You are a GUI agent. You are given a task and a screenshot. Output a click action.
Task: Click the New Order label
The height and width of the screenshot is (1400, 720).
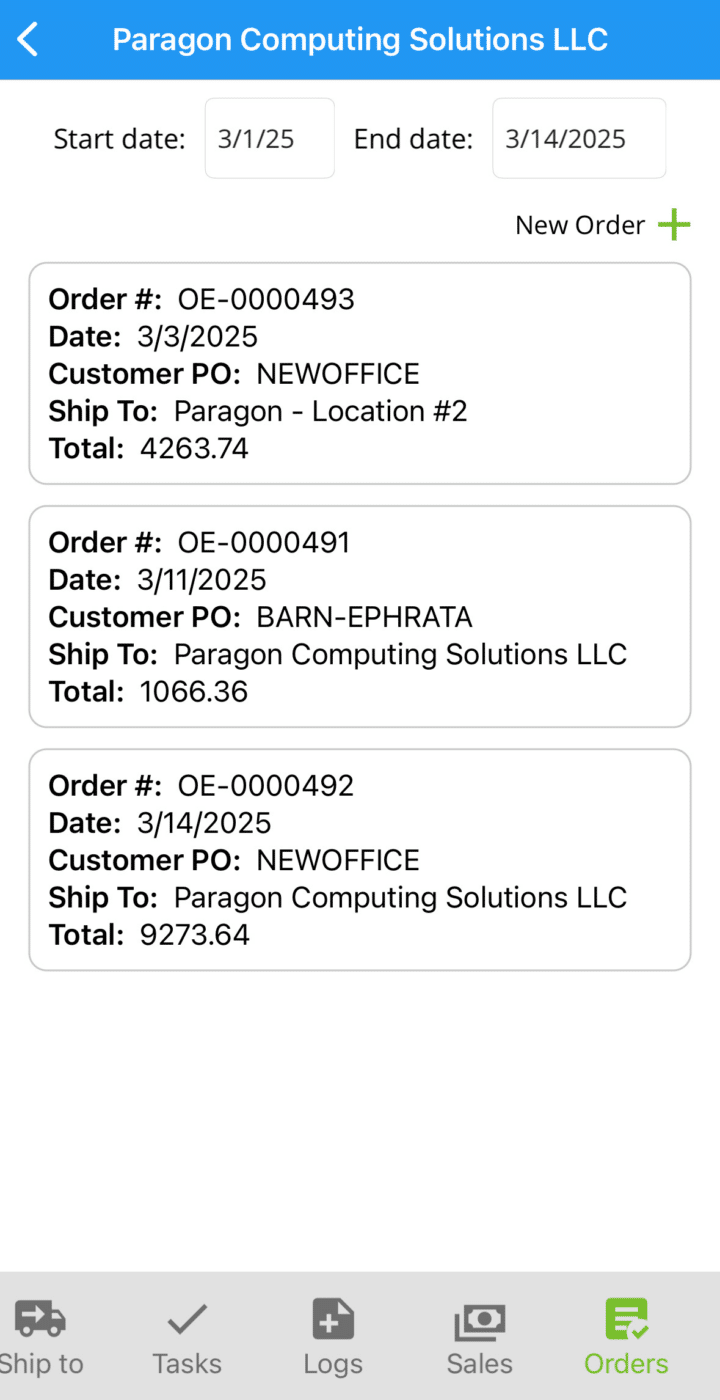click(580, 225)
